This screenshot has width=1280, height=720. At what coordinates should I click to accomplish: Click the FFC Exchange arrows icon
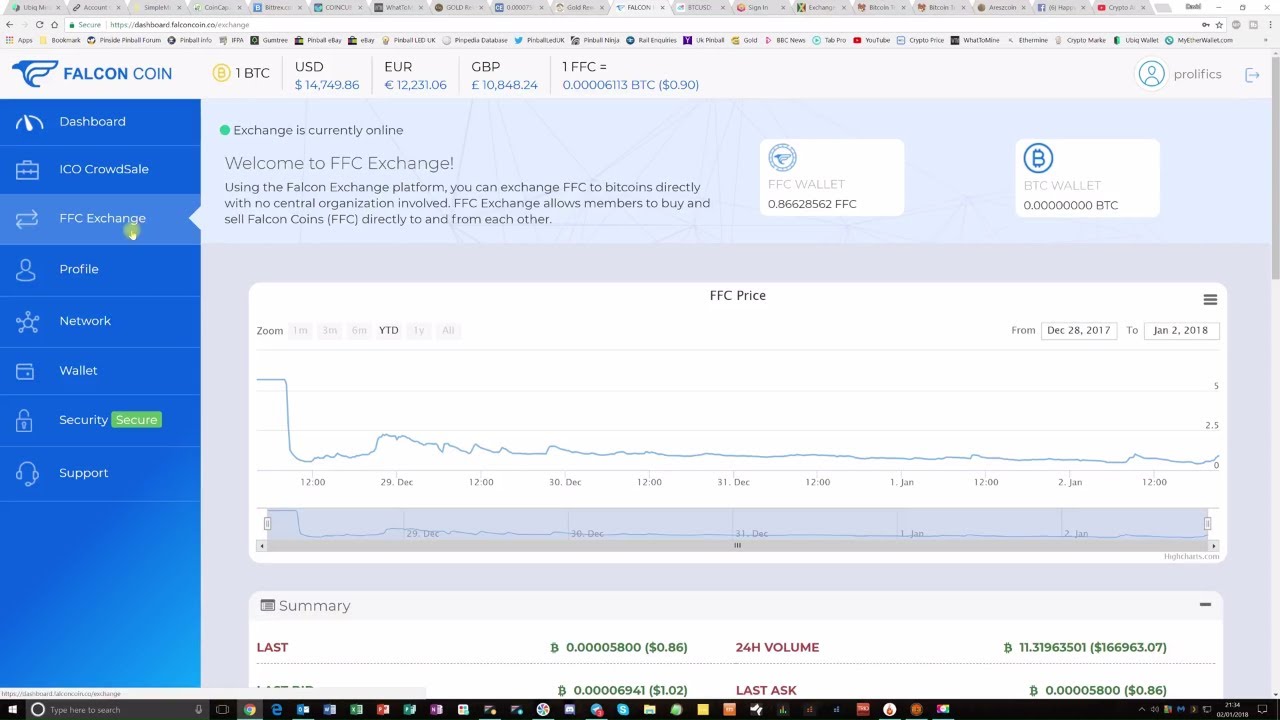click(27, 219)
